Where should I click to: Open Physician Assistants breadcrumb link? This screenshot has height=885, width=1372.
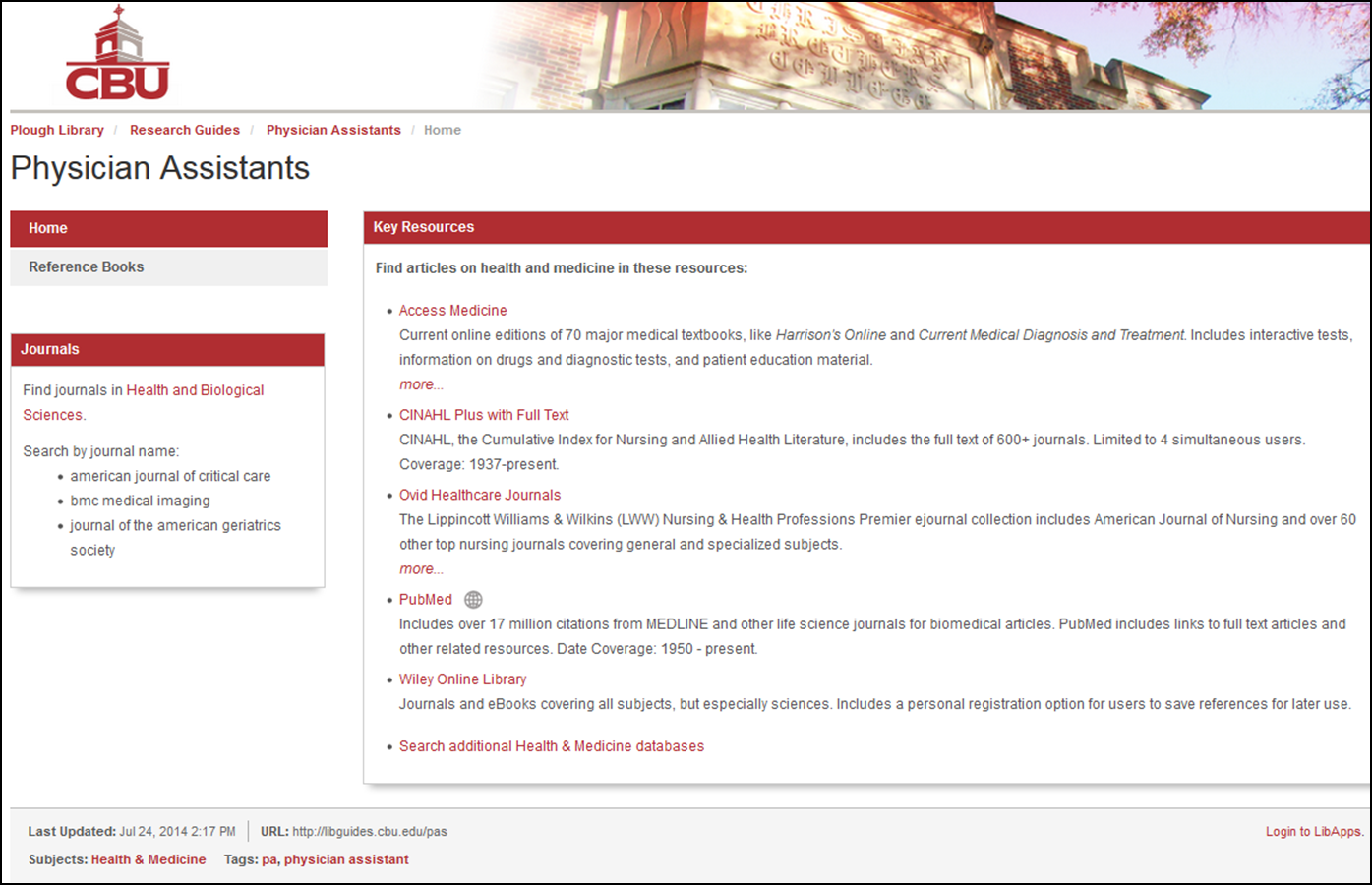tap(333, 130)
